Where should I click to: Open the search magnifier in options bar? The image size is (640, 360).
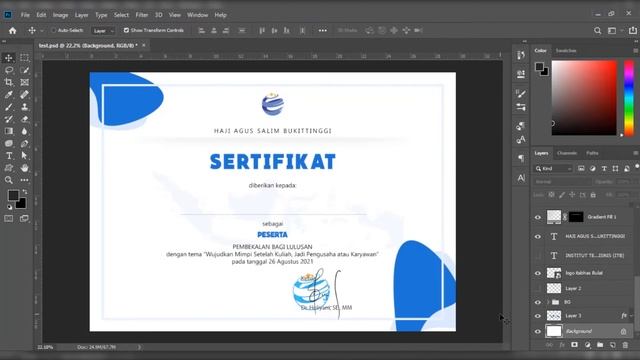598,31
